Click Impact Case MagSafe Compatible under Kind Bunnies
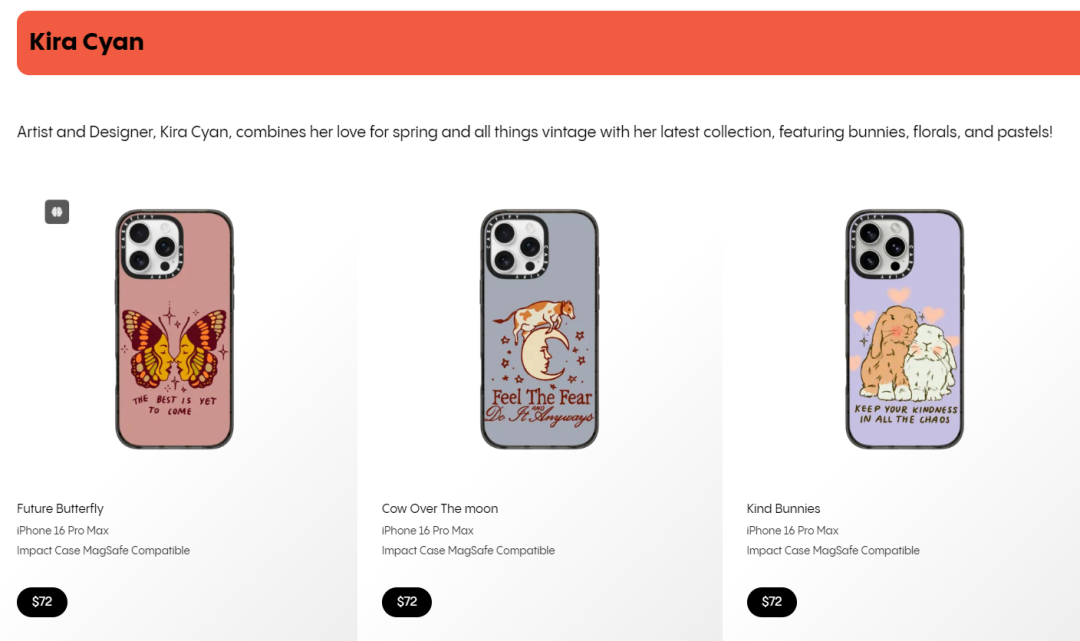This screenshot has width=1080, height=641. tap(833, 551)
